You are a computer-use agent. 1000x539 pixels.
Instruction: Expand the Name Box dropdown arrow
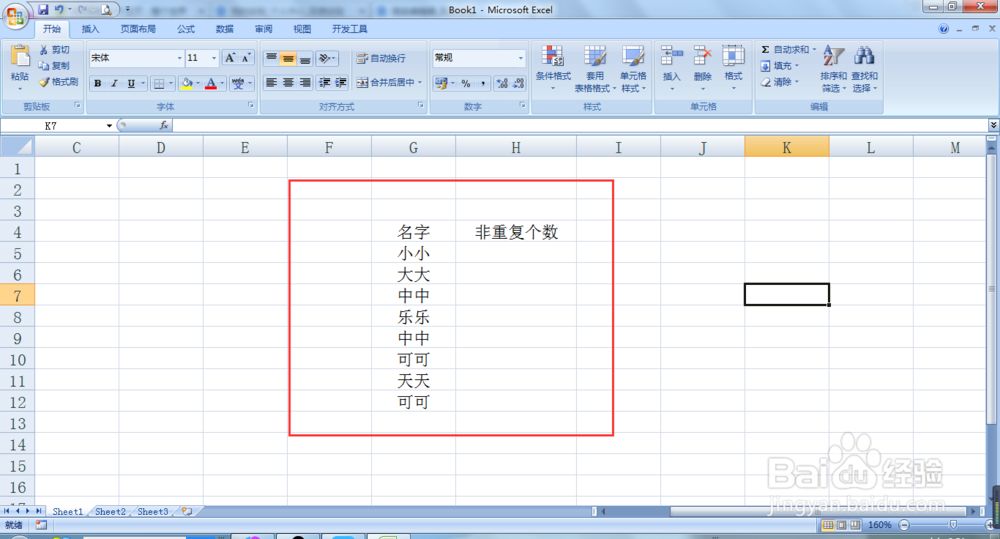tap(109, 126)
